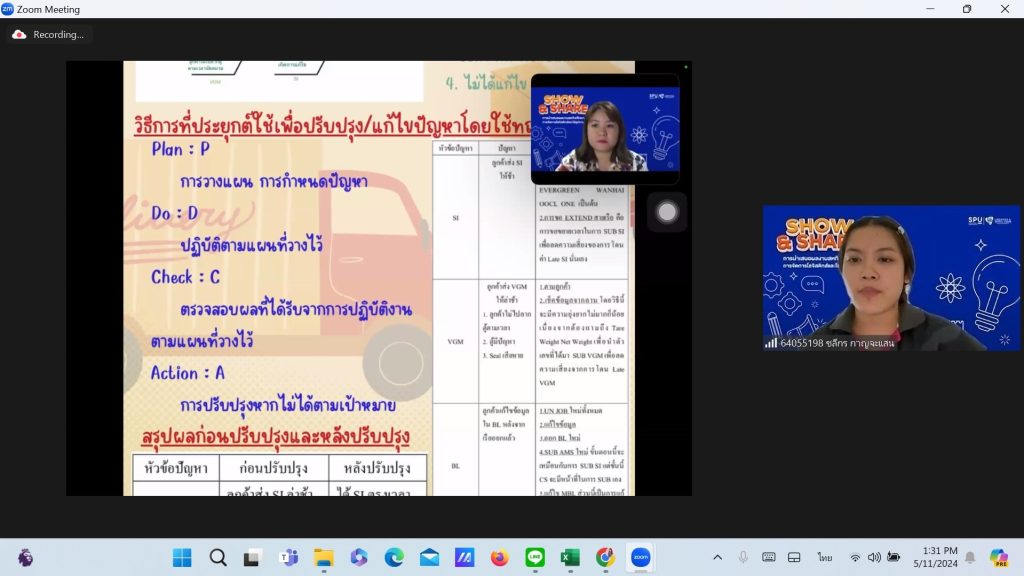Check battery status in system tray
This screenshot has height=576, width=1024.
pos(893,558)
